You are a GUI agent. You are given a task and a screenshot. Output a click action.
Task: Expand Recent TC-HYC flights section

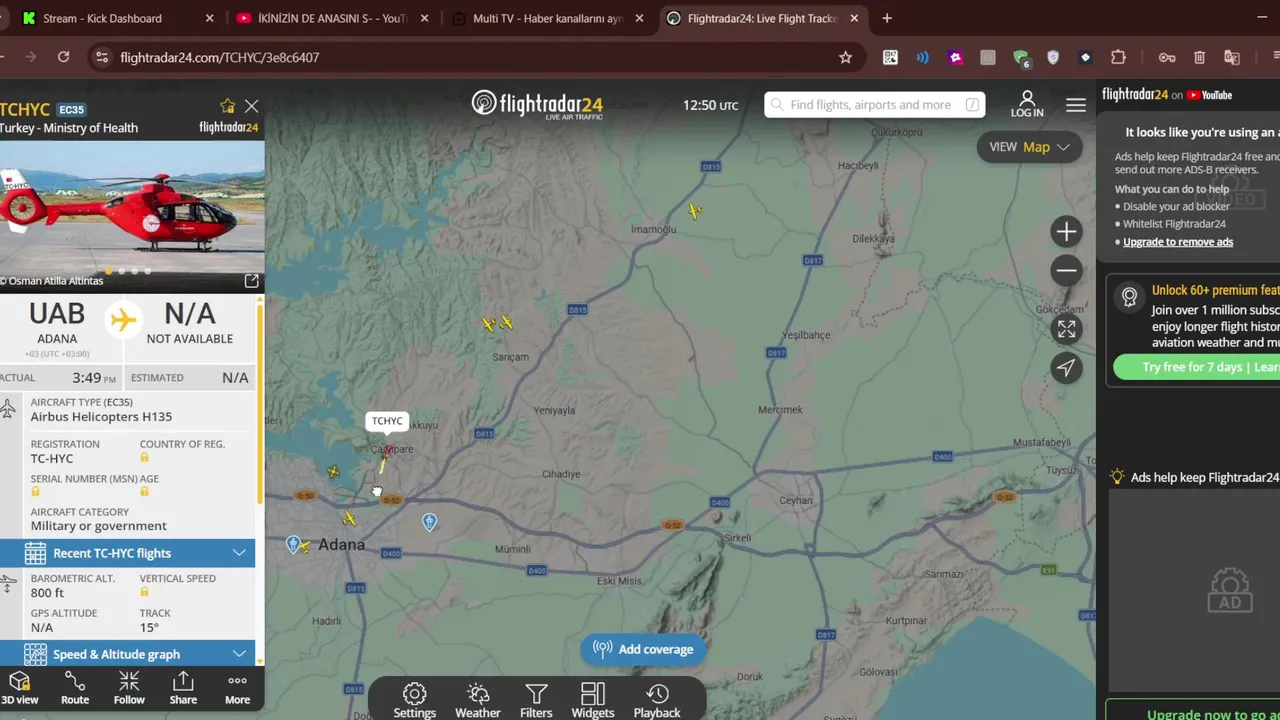point(127,553)
